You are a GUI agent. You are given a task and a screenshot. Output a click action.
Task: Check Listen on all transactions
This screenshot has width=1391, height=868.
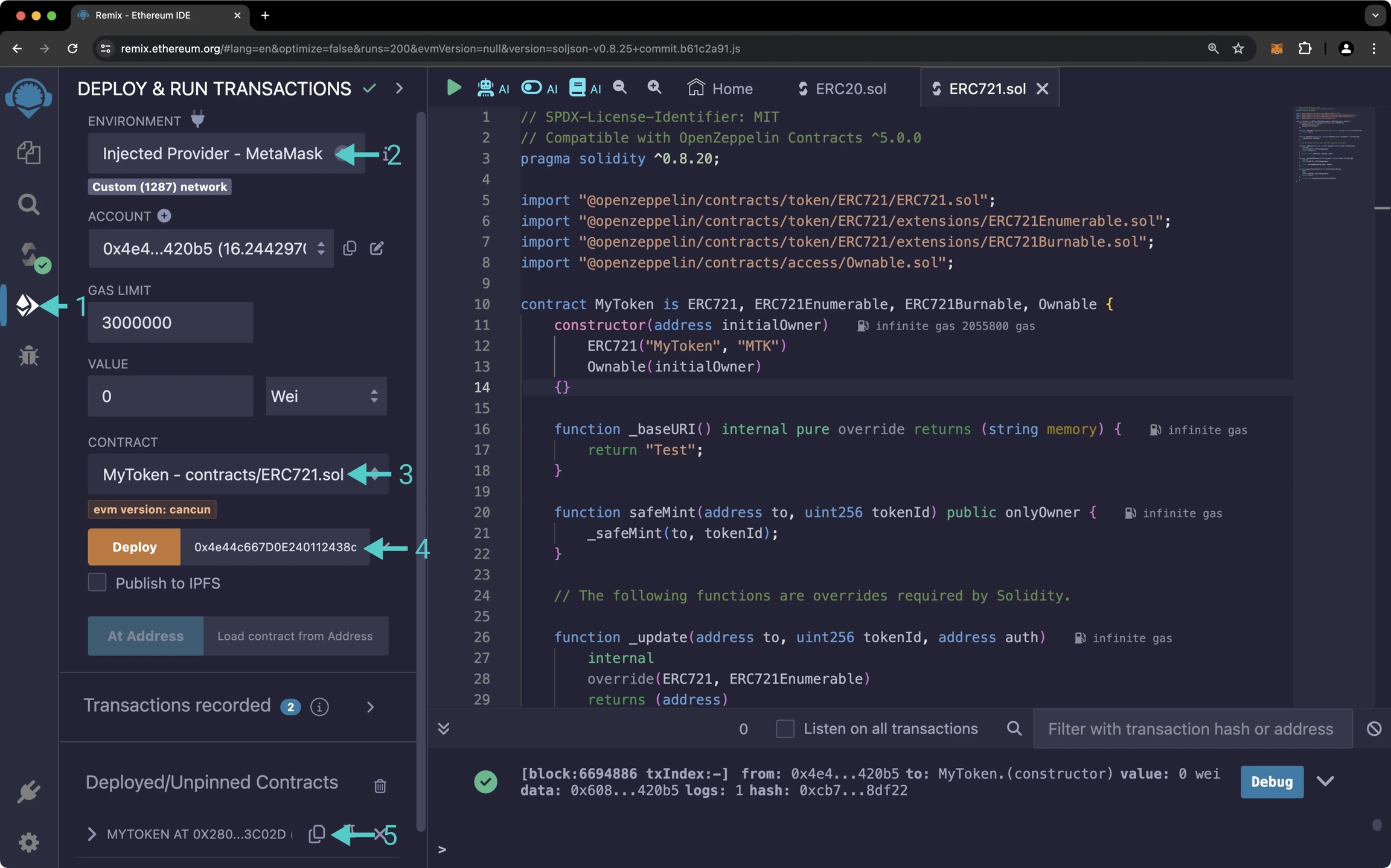(785, 729)
